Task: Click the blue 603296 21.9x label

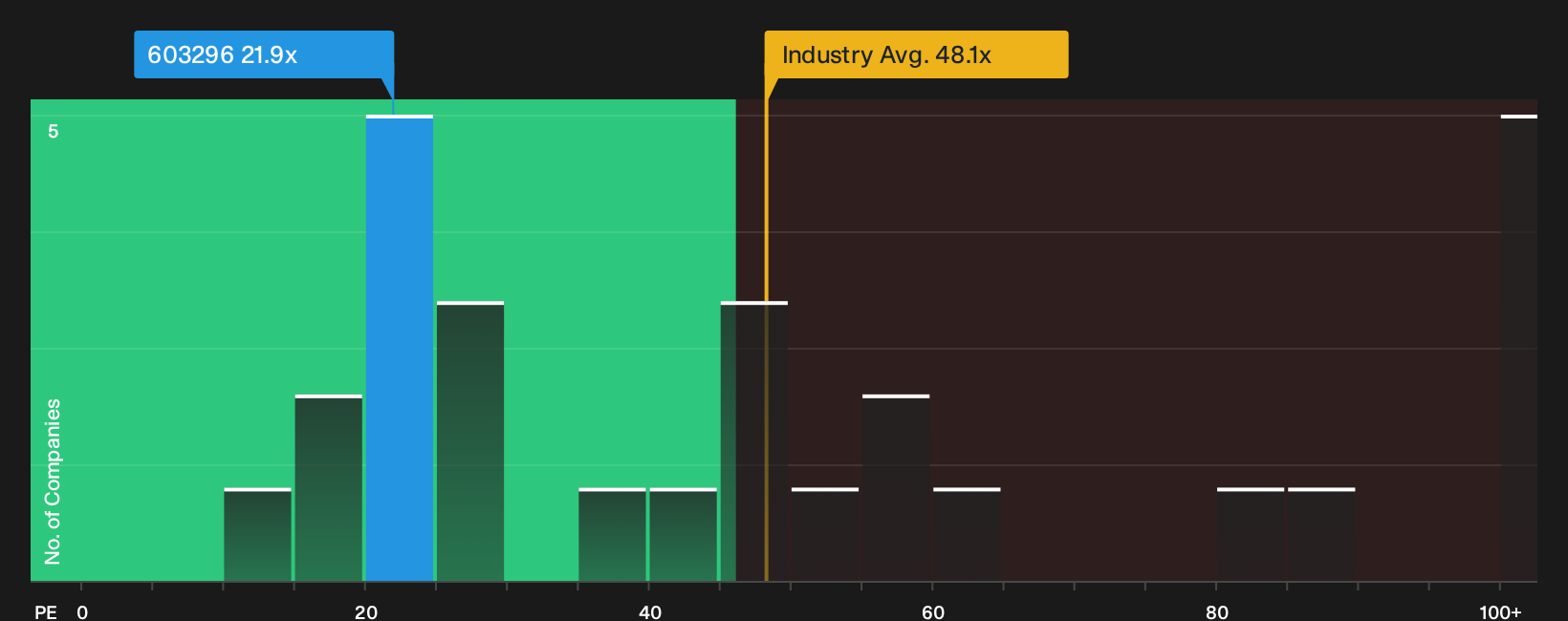Action: [x=264, y=54]
